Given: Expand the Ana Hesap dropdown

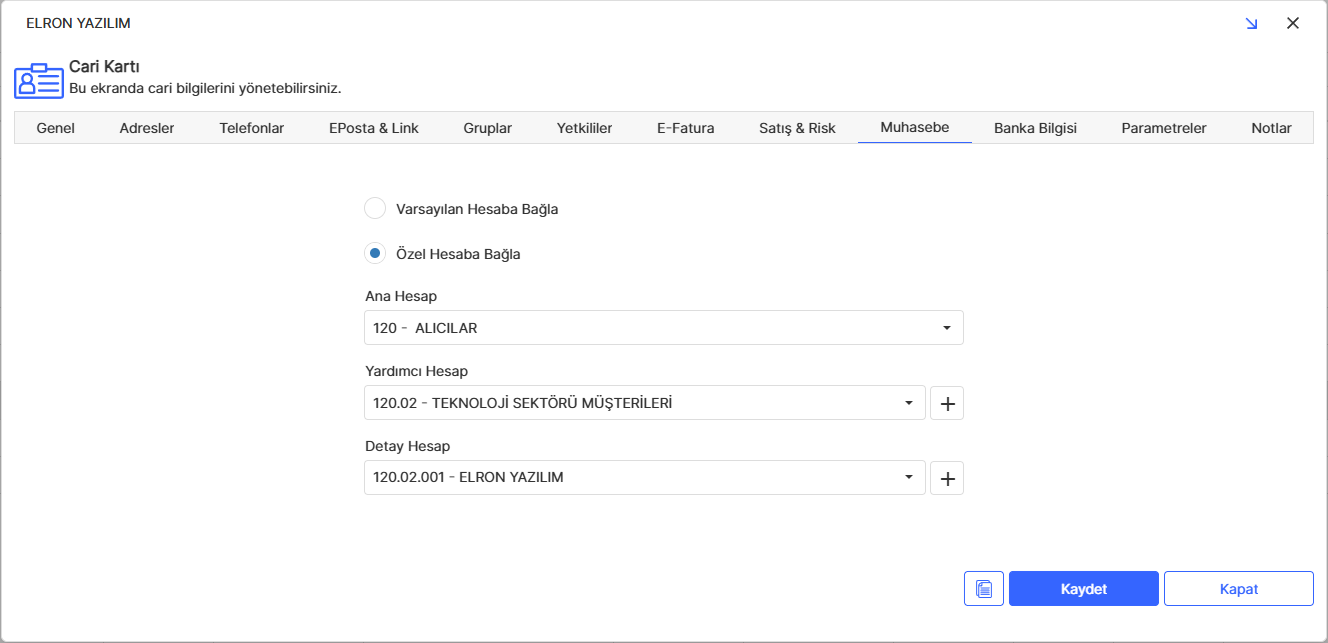Looking at the screenshot, I should point(946,328).
